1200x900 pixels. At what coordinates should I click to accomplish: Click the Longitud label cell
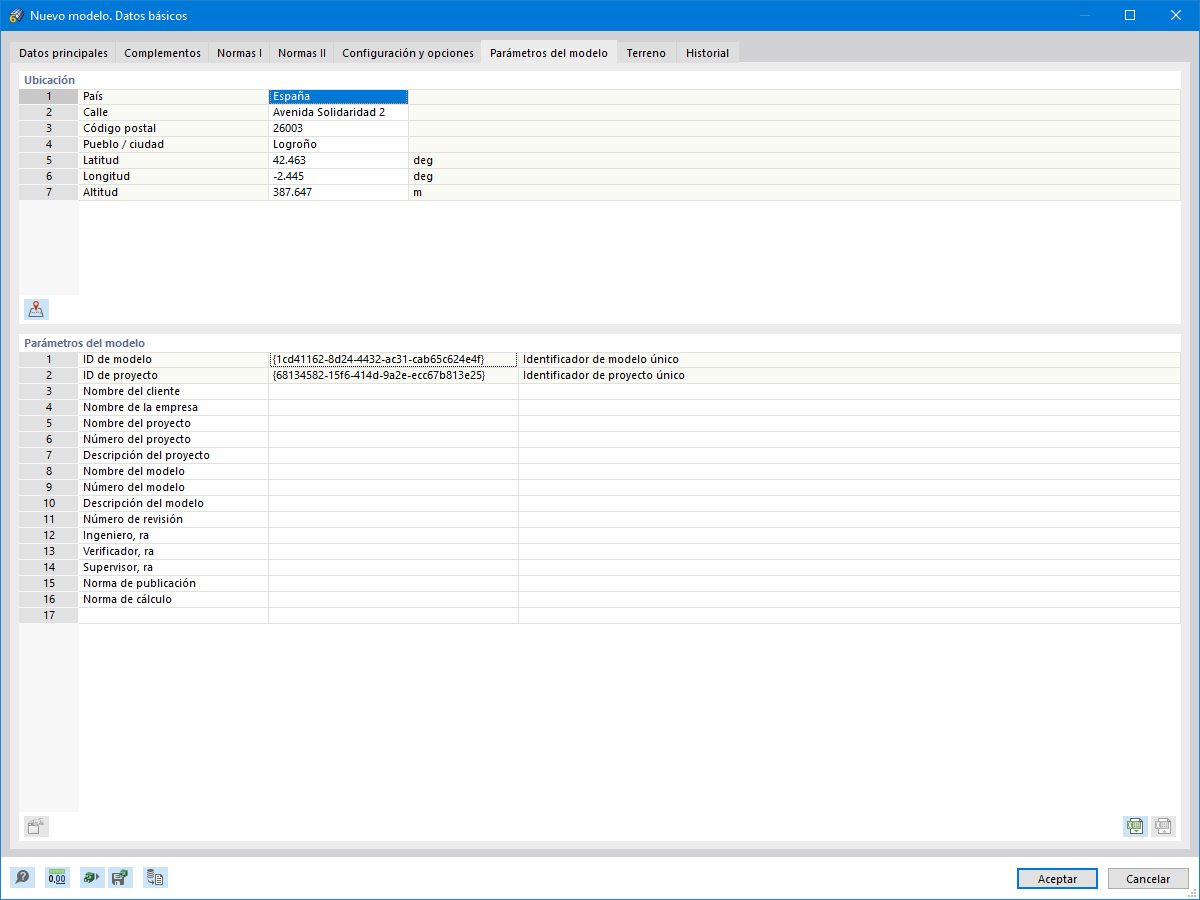173,176
